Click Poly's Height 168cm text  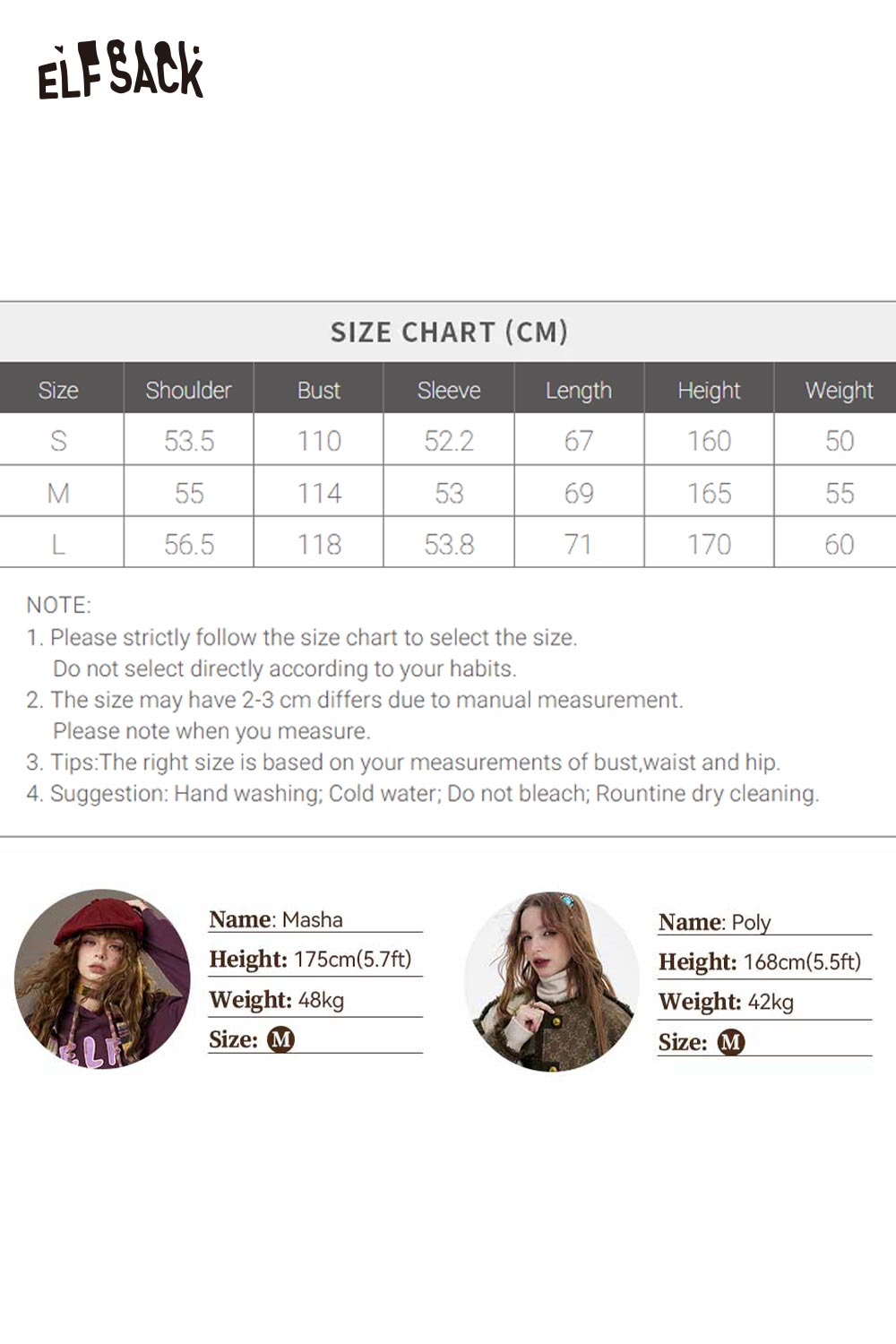point(760,961)
